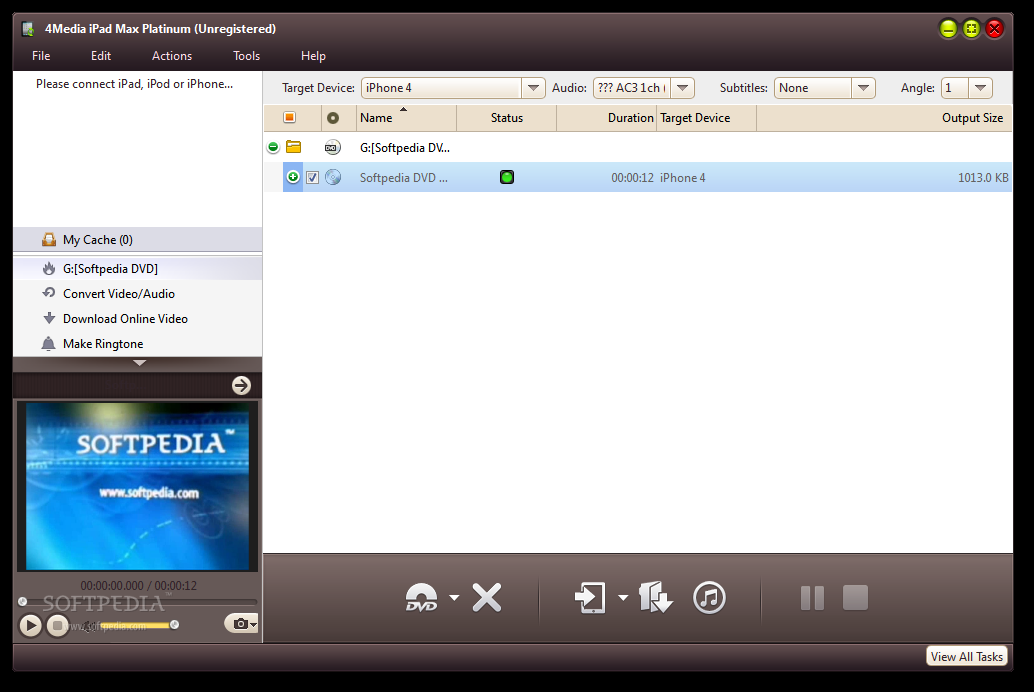Viewport: 1034px width, 692px height.
Task: Click the copy to device icon
Action: coord(590,598)
